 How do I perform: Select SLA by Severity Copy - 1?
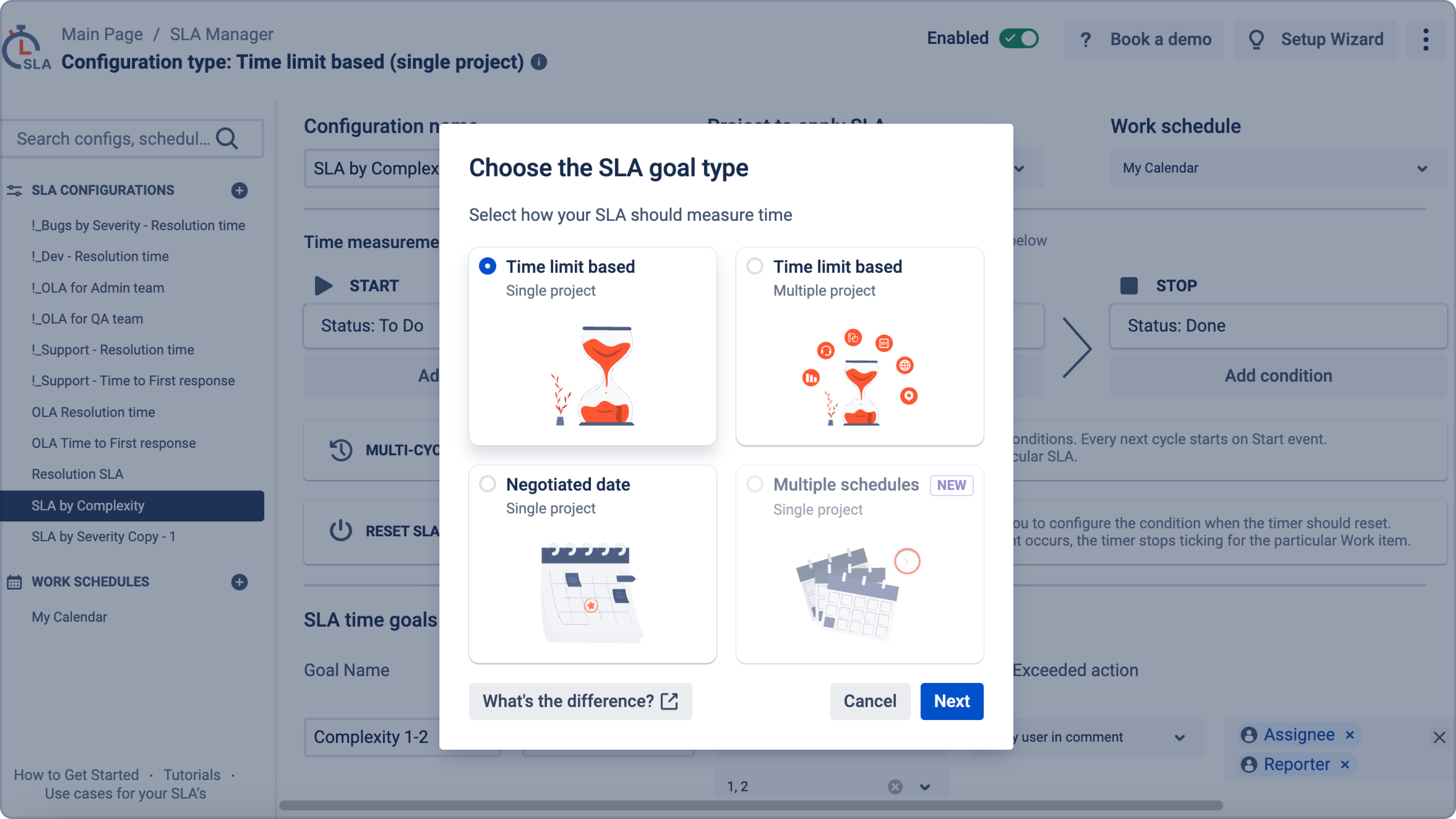click(x=104, y=536)
